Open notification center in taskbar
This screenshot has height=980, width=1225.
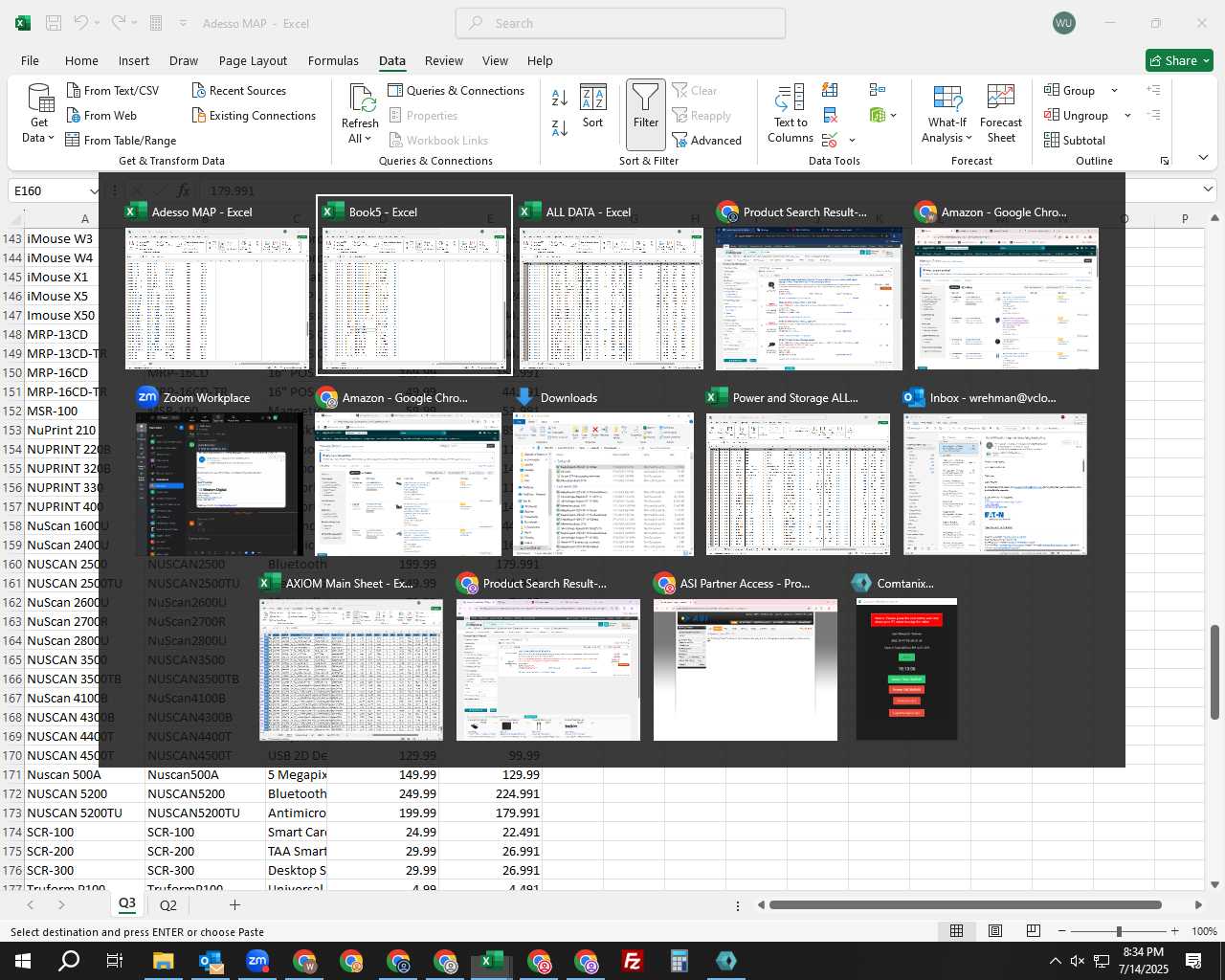(x=1193, y=961)
